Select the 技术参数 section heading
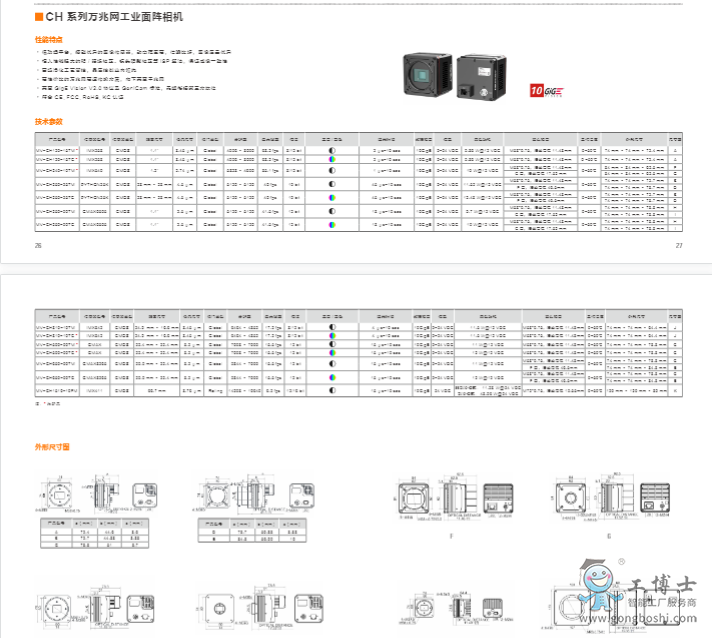 tap(48, 121)
